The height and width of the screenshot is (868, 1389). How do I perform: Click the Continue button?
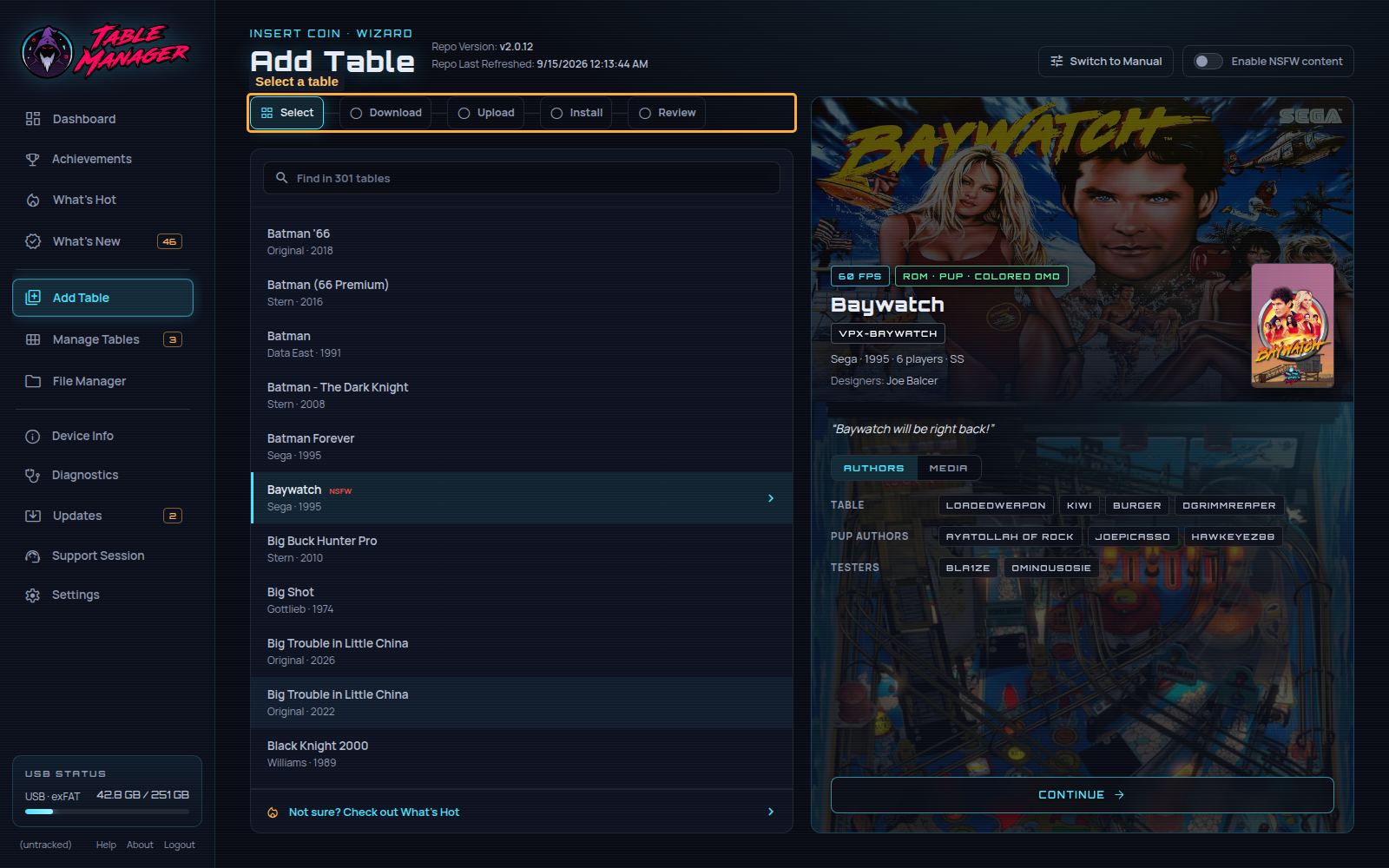(x=1082, y=795)
